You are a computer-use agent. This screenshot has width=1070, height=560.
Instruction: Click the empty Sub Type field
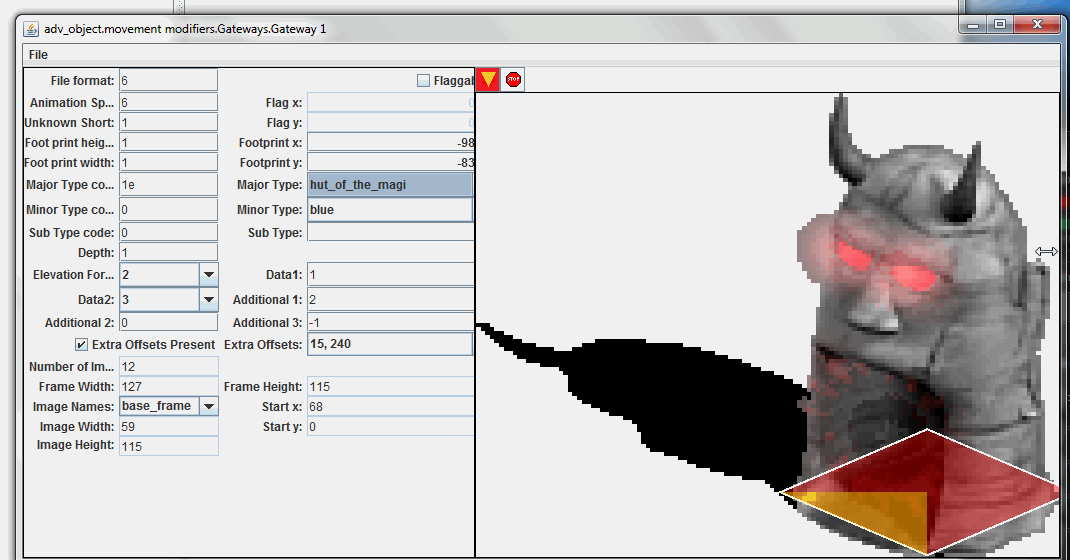click(x=390, y=233)
